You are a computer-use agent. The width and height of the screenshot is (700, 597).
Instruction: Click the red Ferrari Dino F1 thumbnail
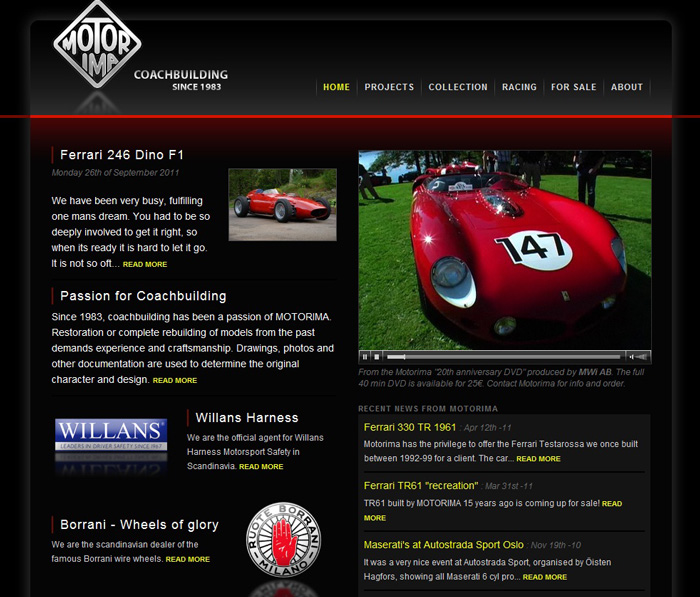(283, 205)
